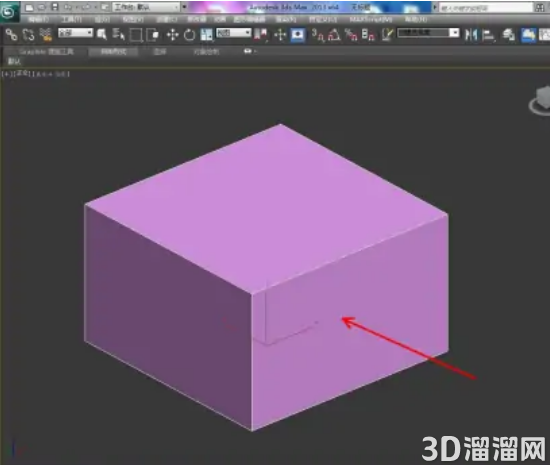550x465 pixels.
Task: Click the Open File icon in quick access
Action: pos(42,7)
